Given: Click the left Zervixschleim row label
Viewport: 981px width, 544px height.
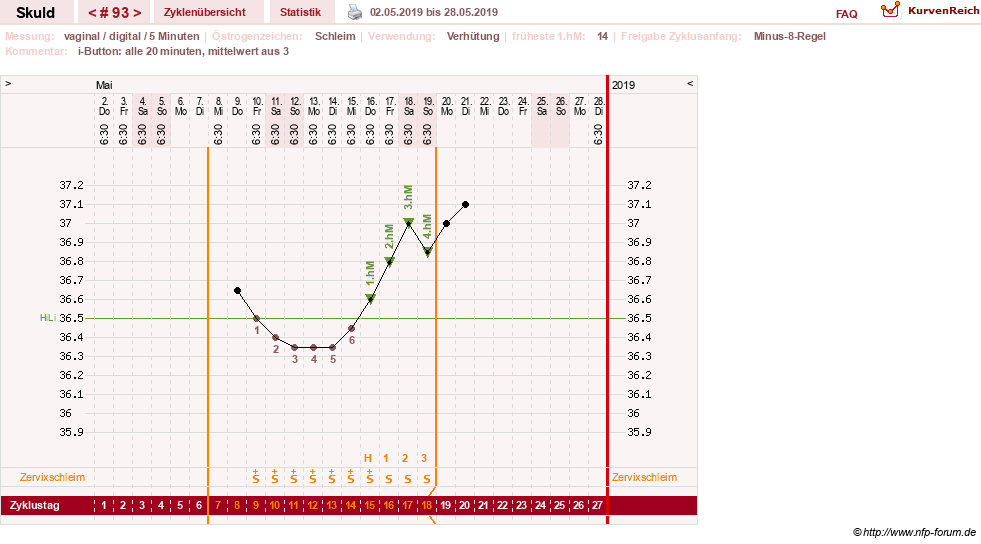Looking at the screenshot, I should pyautogui.click(x=52, y=477).
